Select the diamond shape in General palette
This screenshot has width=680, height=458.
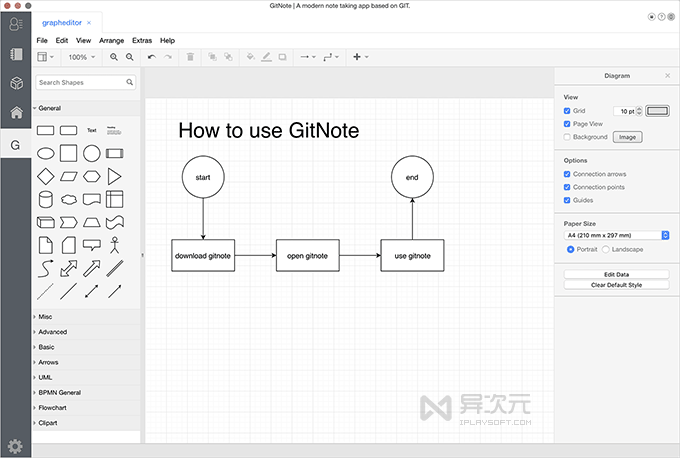46,177
